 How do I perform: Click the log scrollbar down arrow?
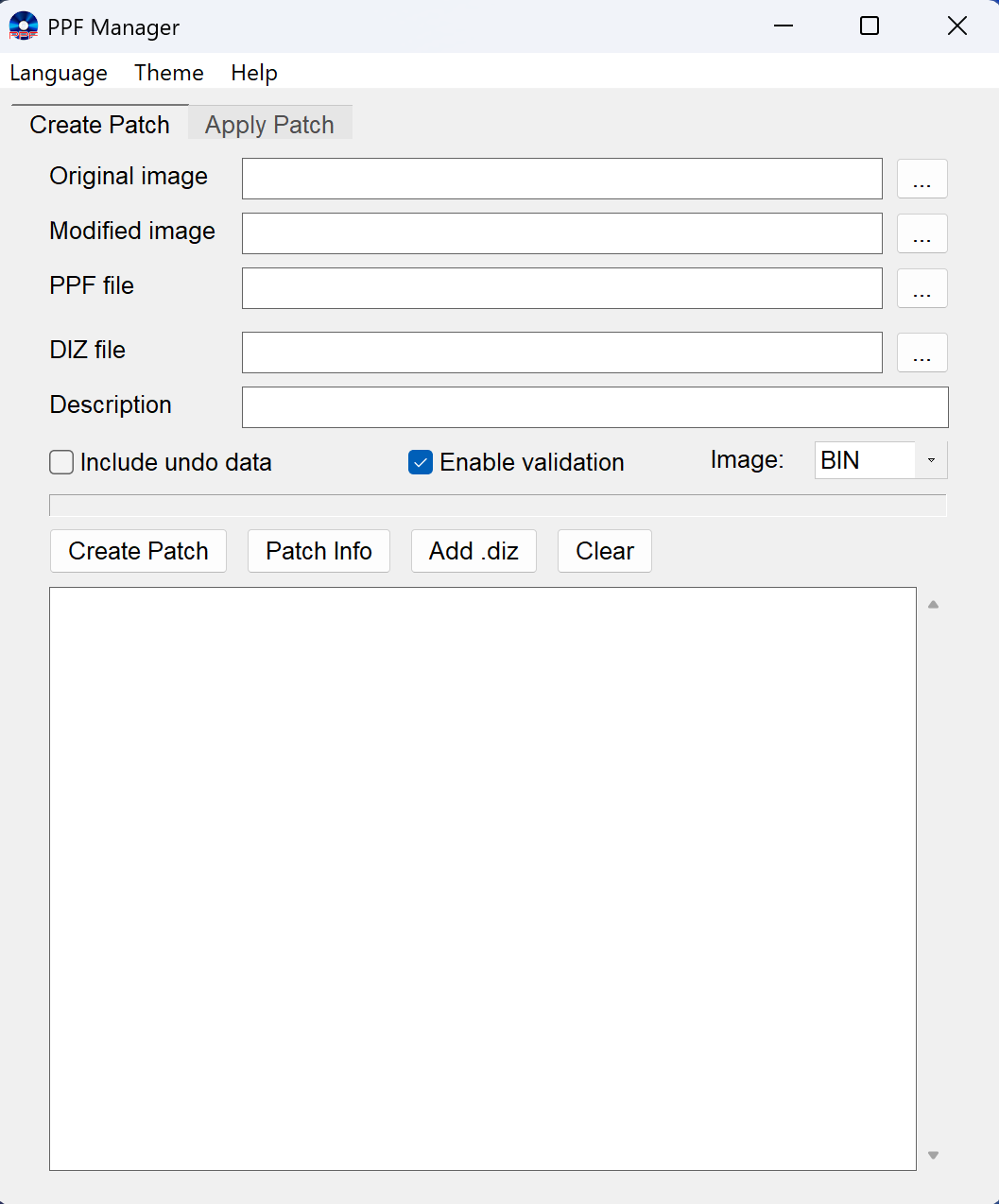(x=933, y=1155)
